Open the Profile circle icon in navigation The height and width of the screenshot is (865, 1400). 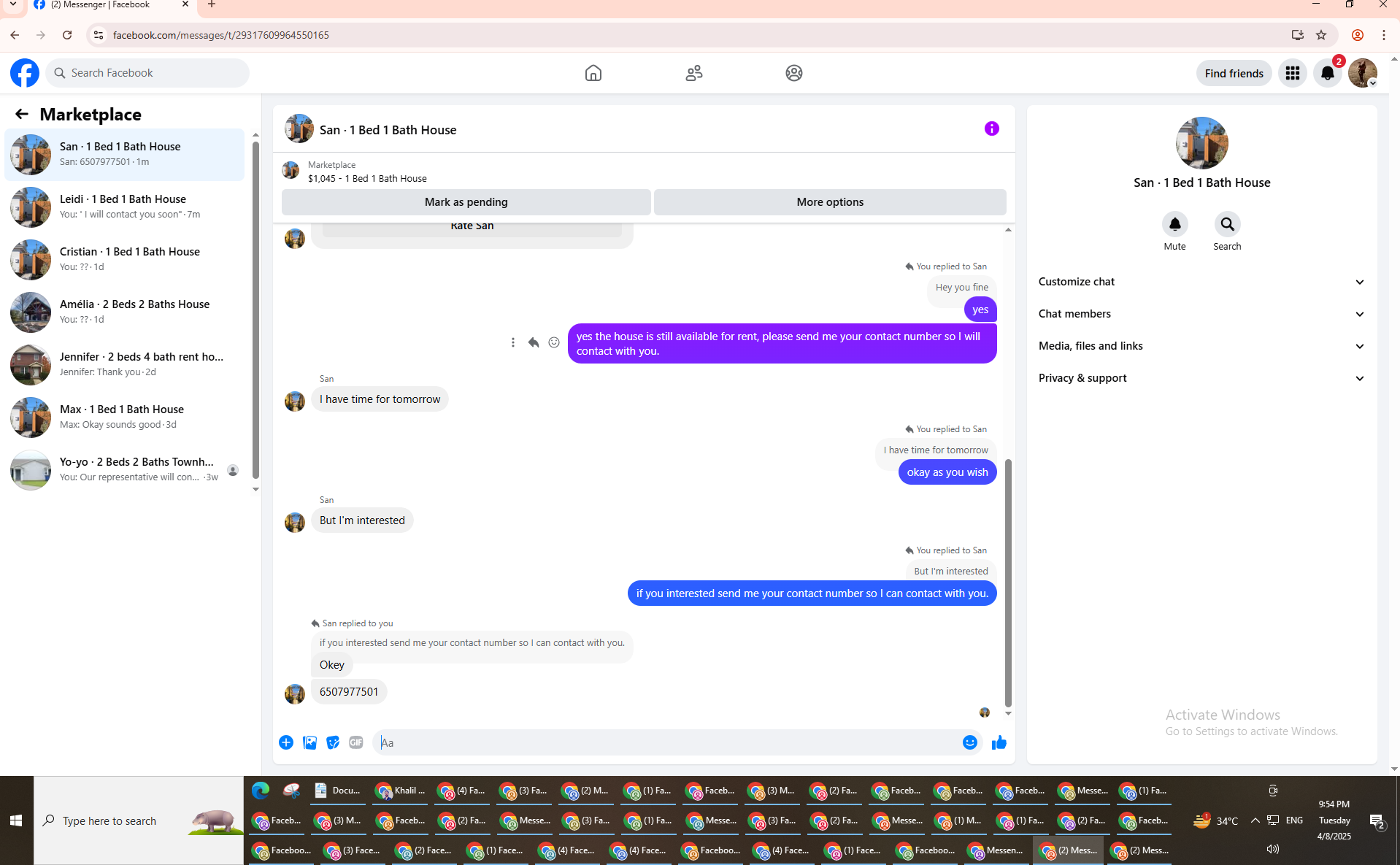point(794,73)
